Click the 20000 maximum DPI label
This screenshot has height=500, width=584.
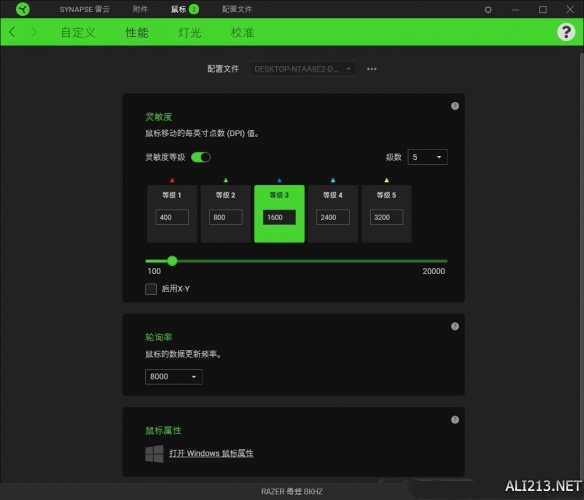click(x=434, y=271)
